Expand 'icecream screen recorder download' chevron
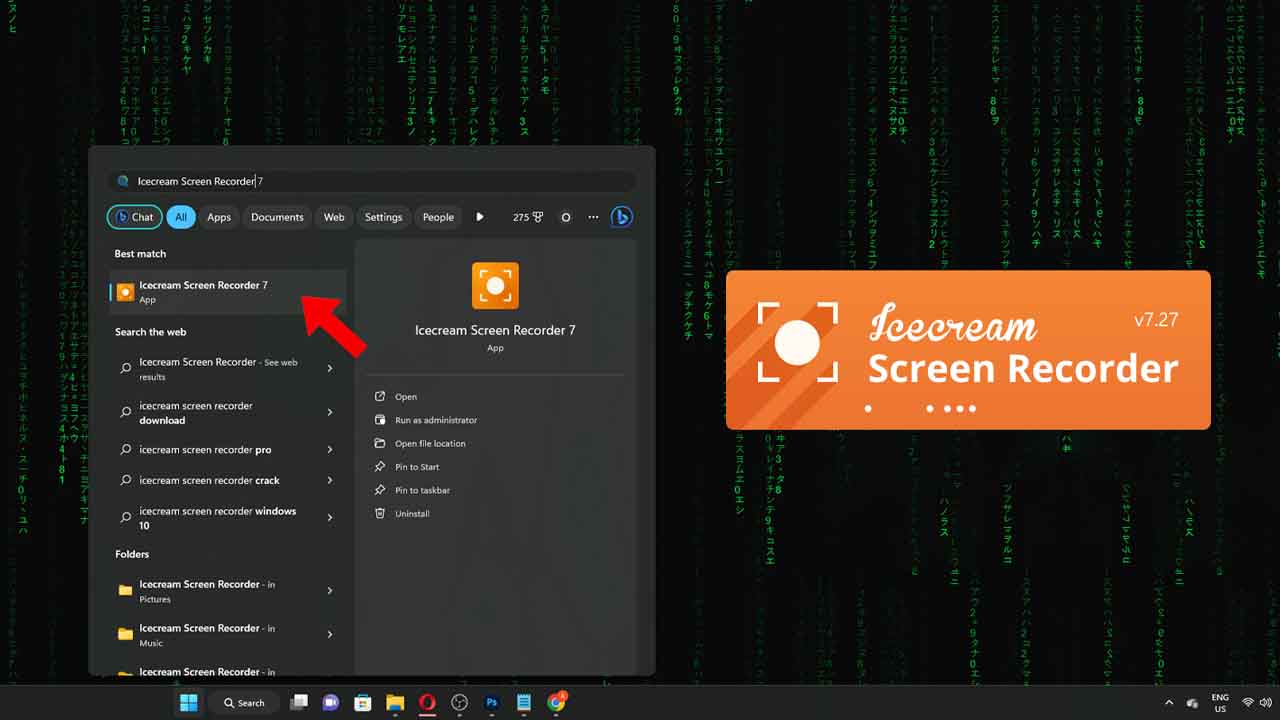1280x720 pixels. 330,413
